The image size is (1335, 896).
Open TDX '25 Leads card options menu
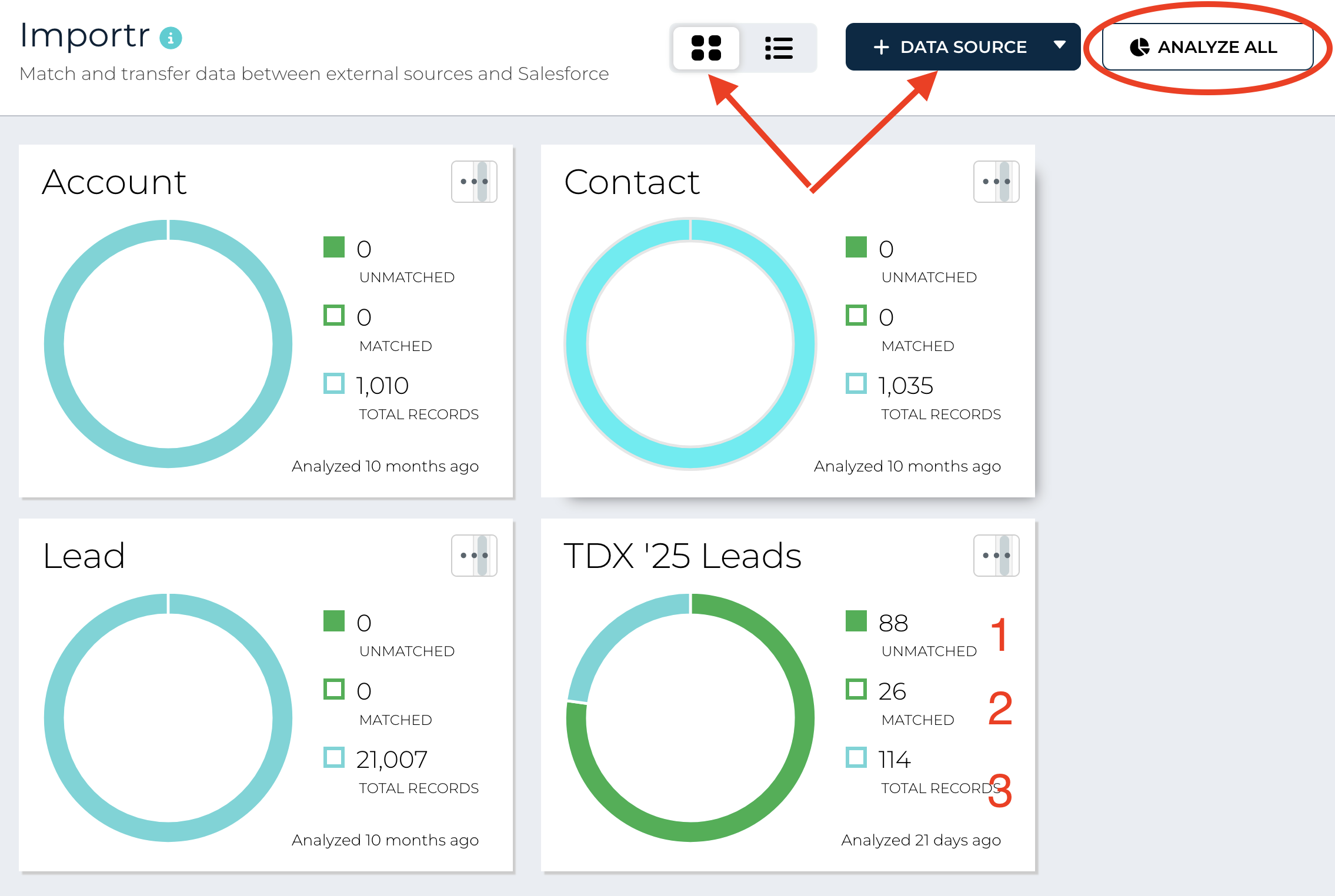pos(996,556)
